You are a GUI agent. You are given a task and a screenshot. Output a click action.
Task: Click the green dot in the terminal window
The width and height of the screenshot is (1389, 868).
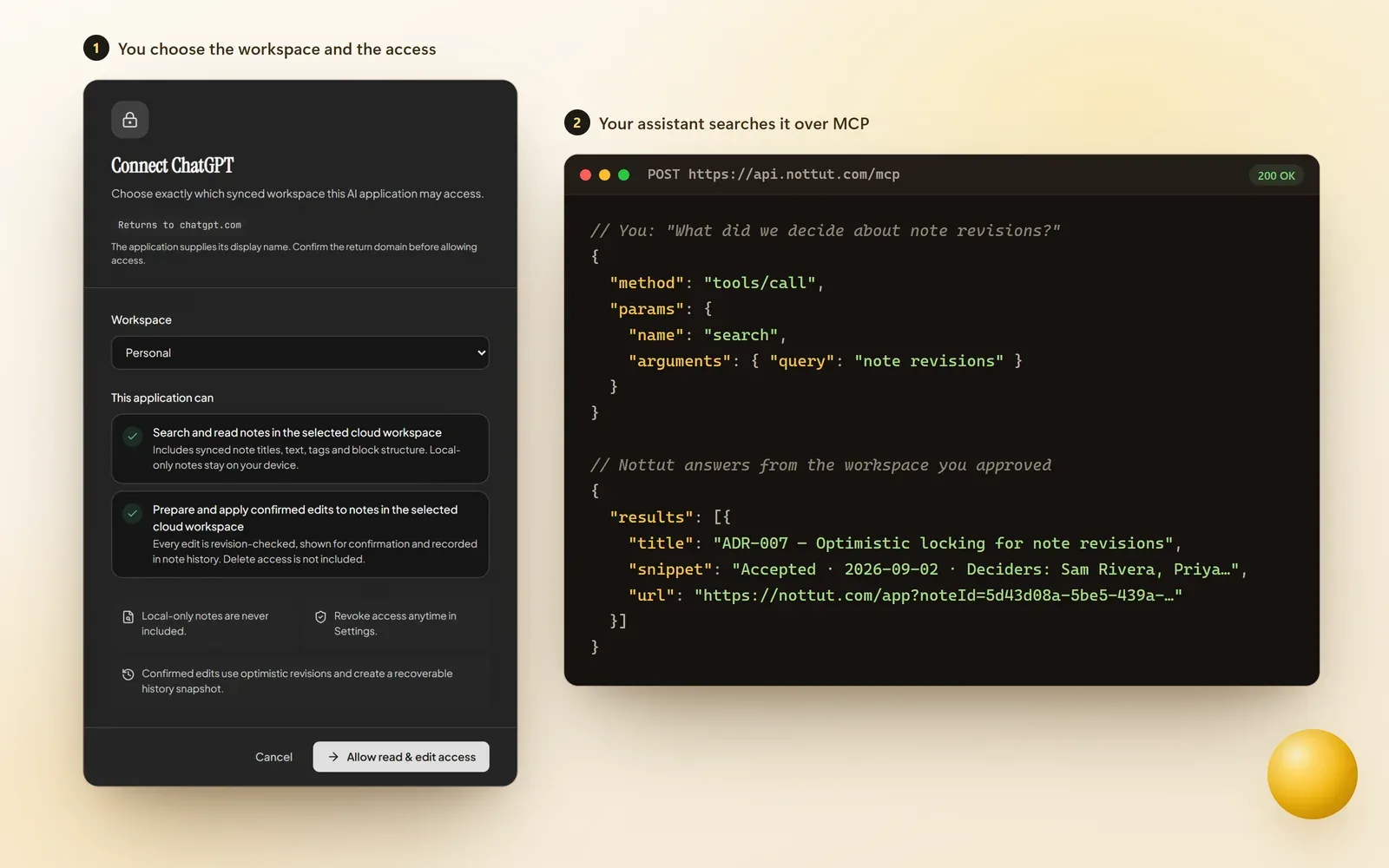(623, 174)
